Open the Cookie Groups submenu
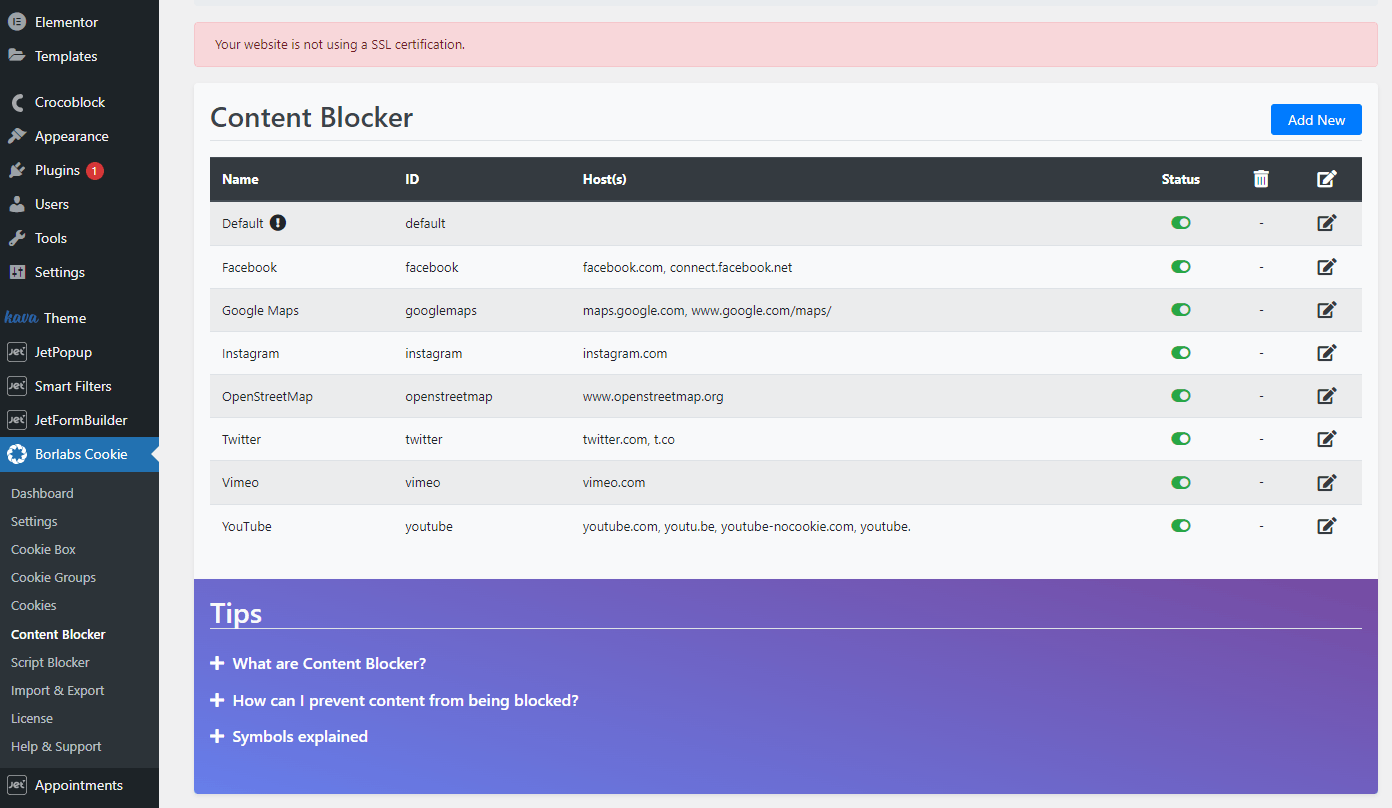Image resolution: width=1392 pixels, height=808 pixels. click(53, 577)
